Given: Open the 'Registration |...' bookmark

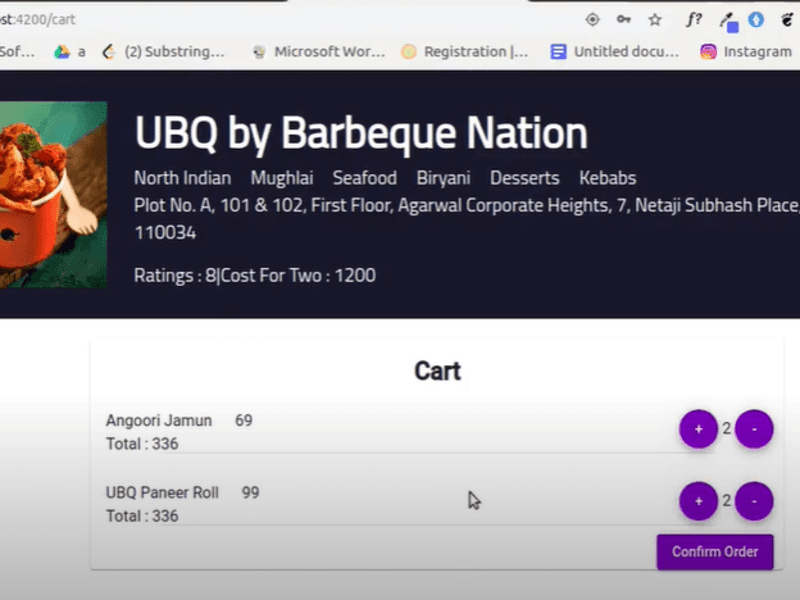Looking at the screenshot, I should click(x=464, y=52).
